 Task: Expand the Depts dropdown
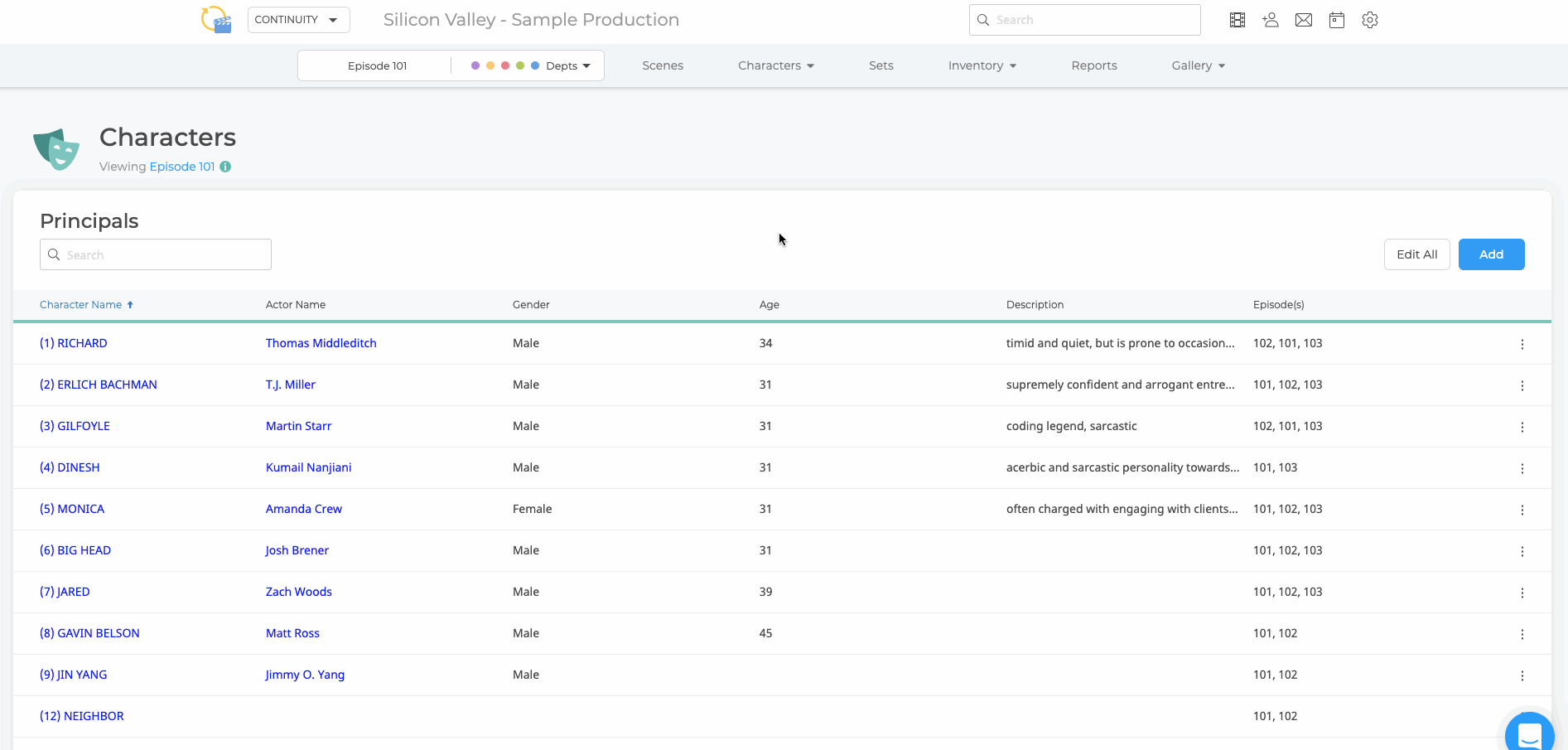click(x=568, y=65)
